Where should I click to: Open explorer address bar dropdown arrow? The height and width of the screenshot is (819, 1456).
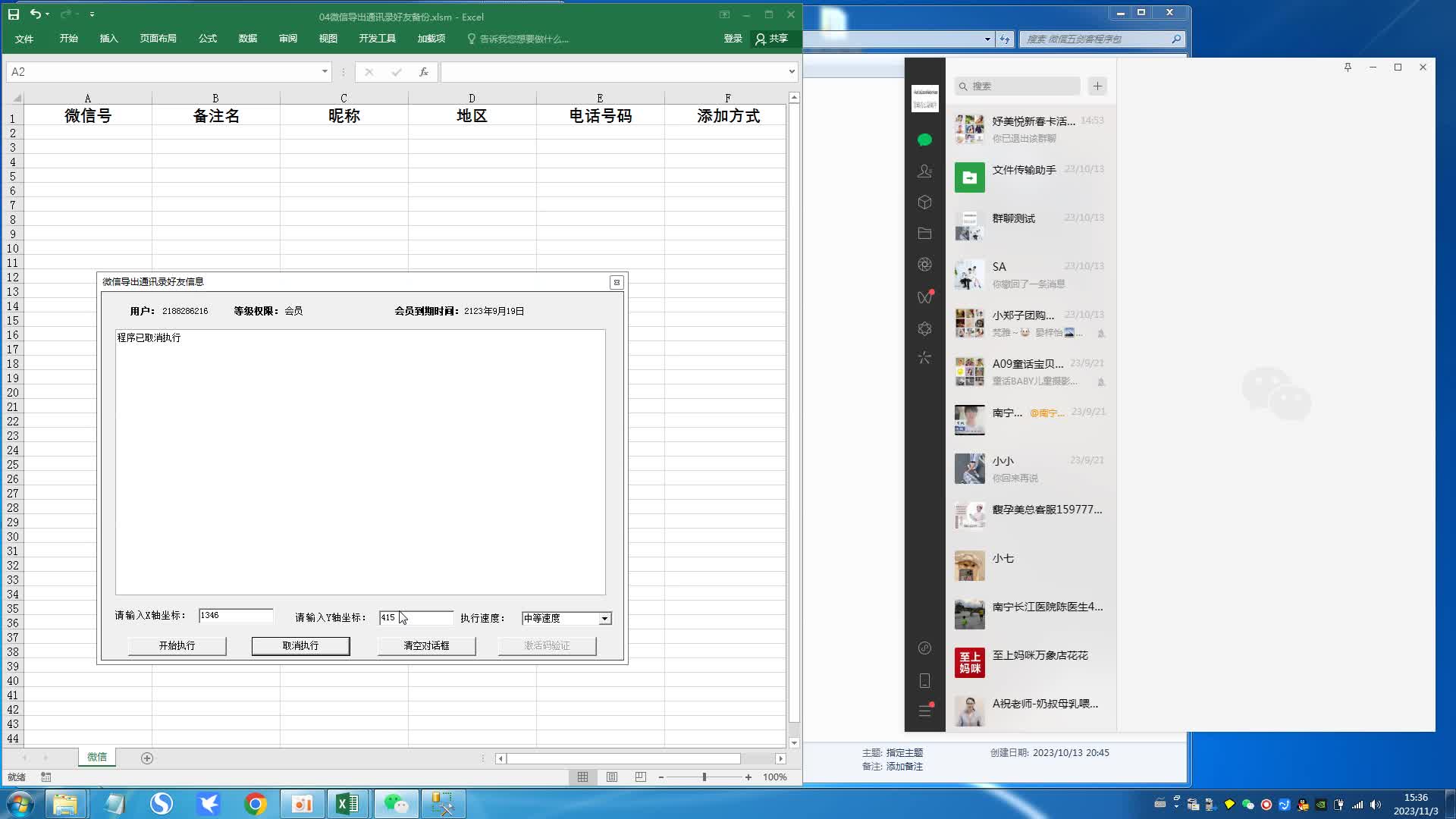[987, 39]
